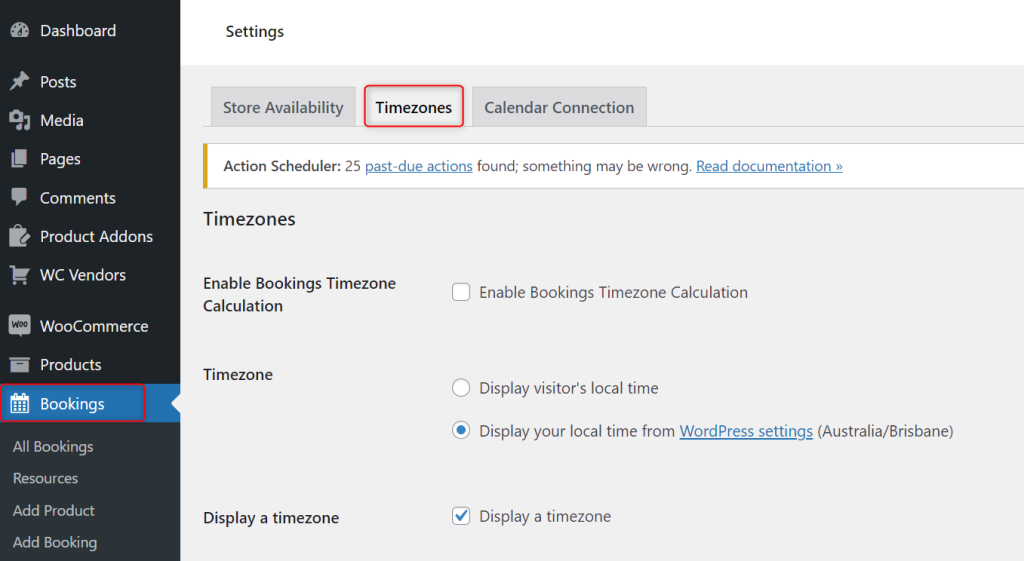The width and height of the screenshot is (1024, 561).
Task: Enable Bookings Timezone Calculation checkbox
Action: 461,293
